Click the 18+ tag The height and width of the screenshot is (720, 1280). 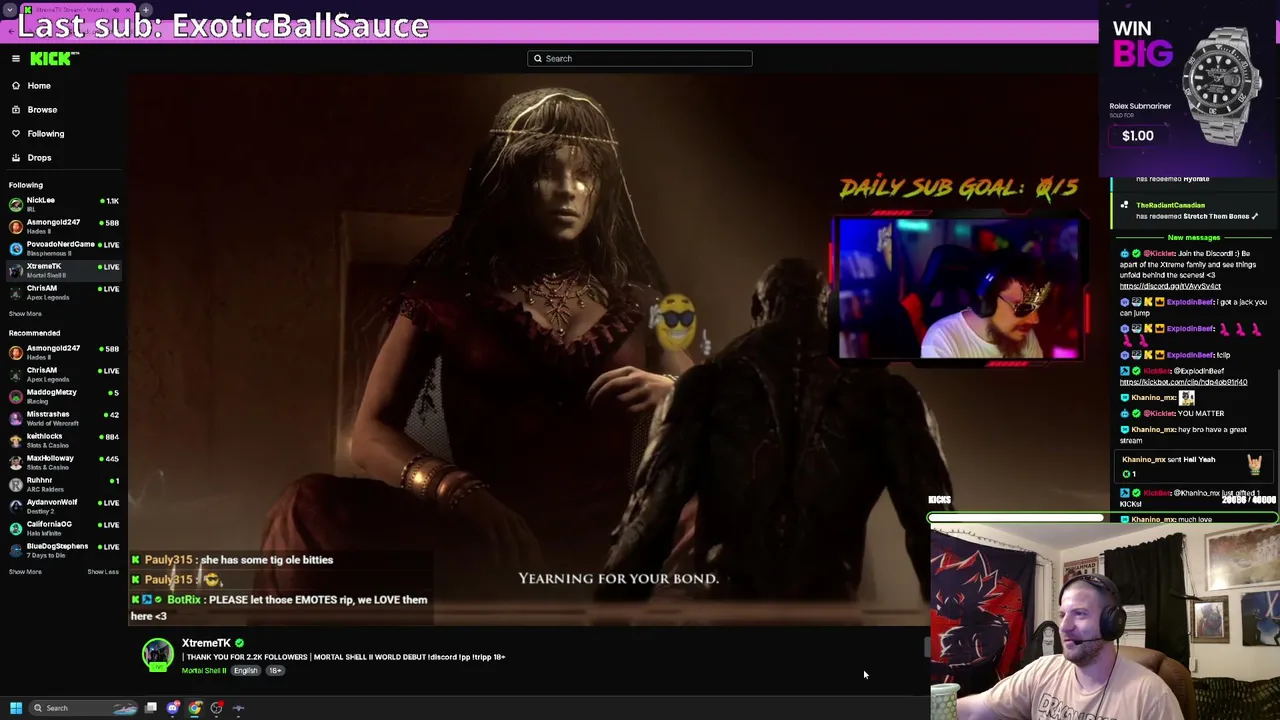(x=275, y=671)
